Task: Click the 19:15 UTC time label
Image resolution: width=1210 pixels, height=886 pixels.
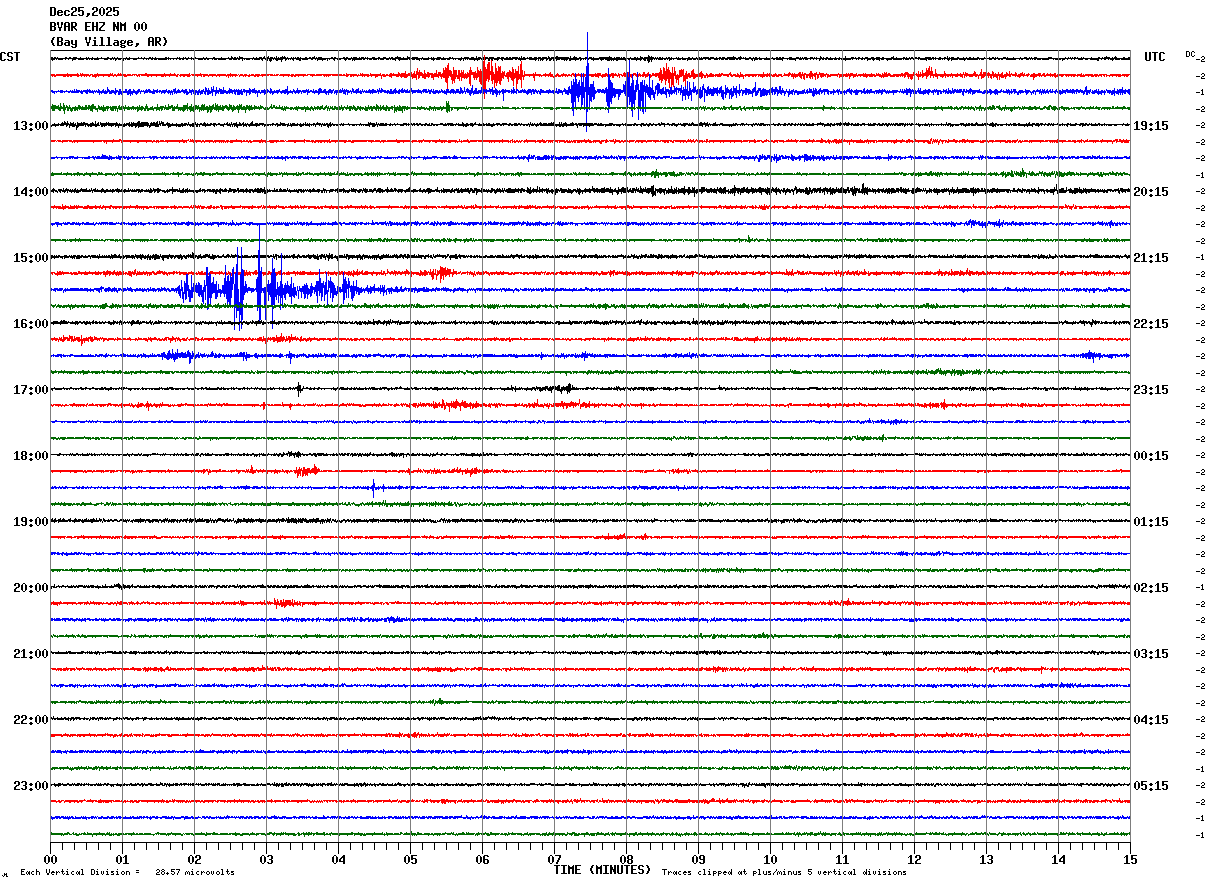Action: click(x=1151, y=126)
